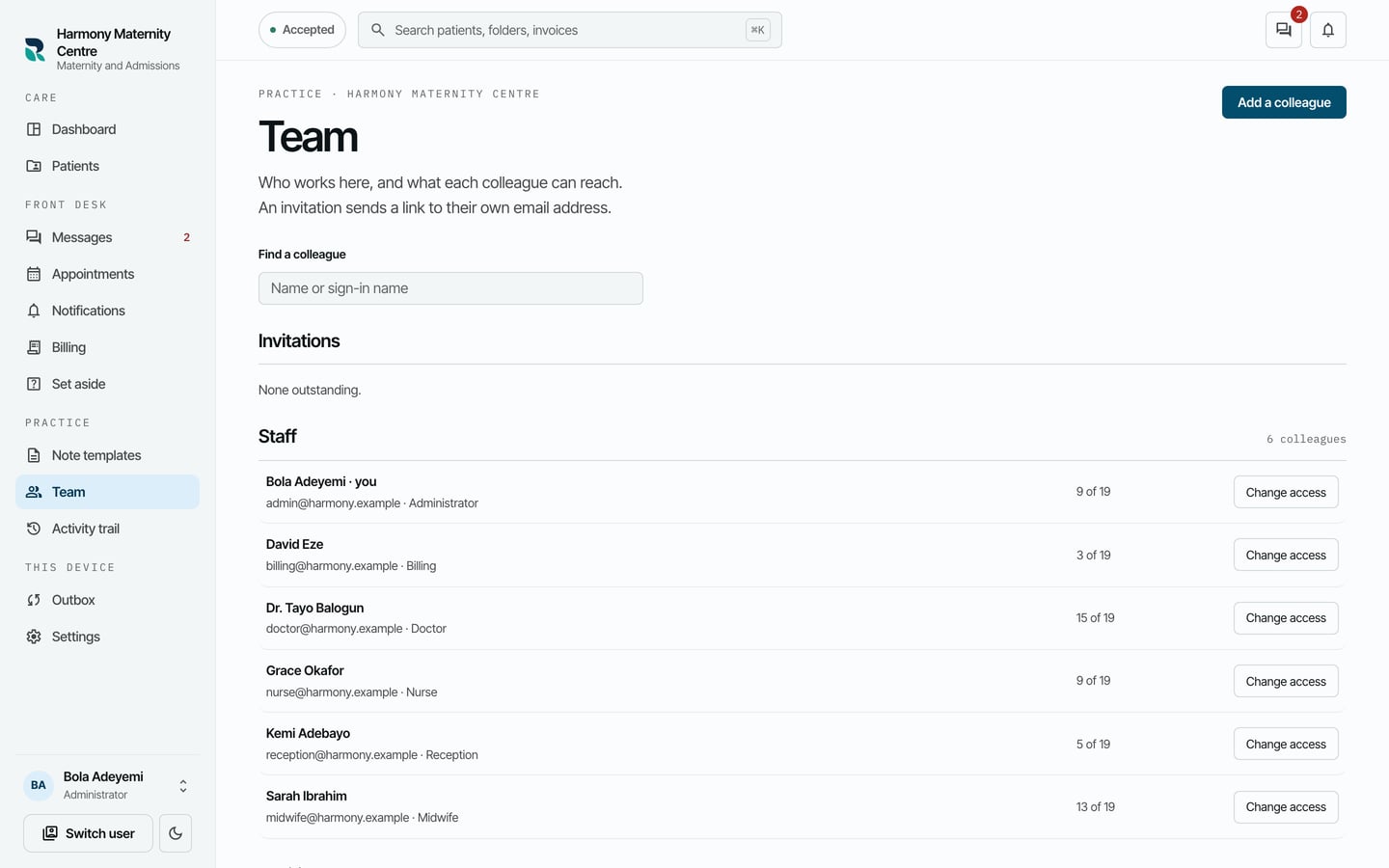Click the Accepted status pill
The height and width of the screenshot is (868, 1389).
pos(302,30)
